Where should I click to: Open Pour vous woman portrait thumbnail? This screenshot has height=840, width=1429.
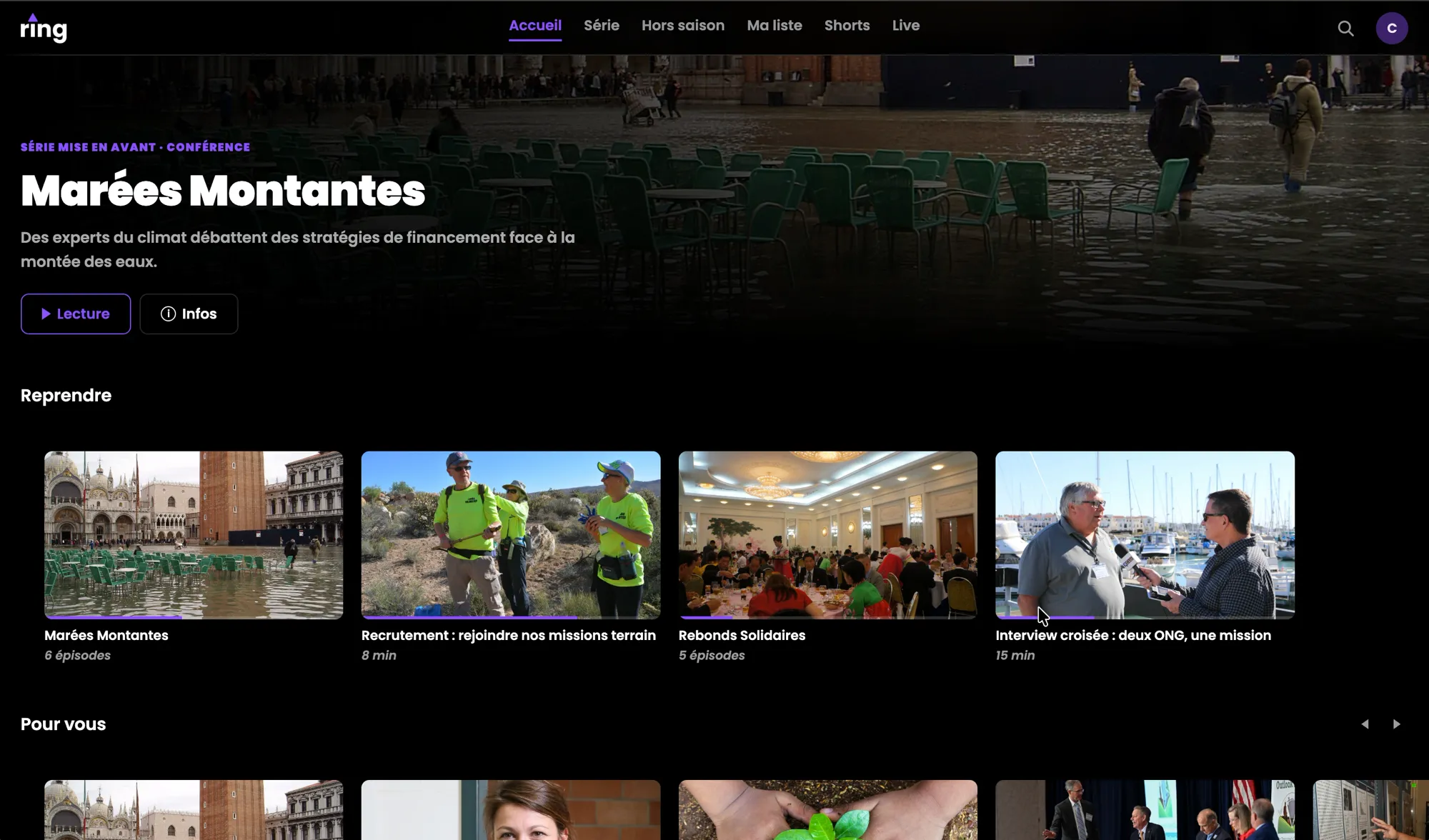click(x=511, y=810)
